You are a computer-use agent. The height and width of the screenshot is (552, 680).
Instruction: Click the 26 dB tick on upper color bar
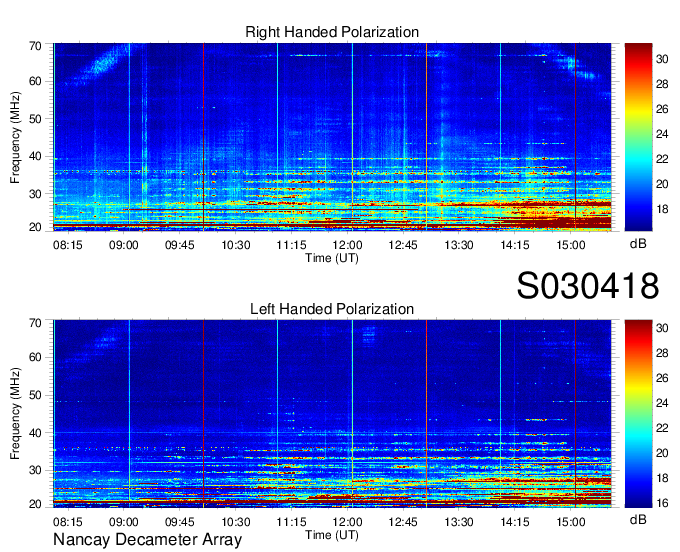tap(662, 109)
